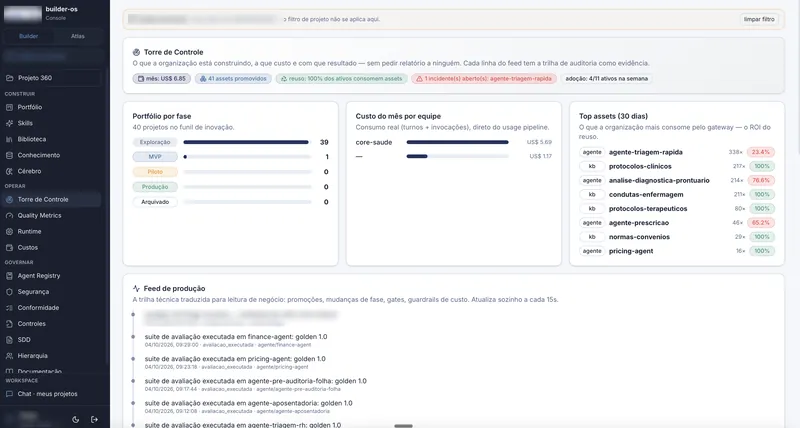The image size is (800, 428).
Task: Click the Segurança shield icon
Action: click(x=9, y=292)
